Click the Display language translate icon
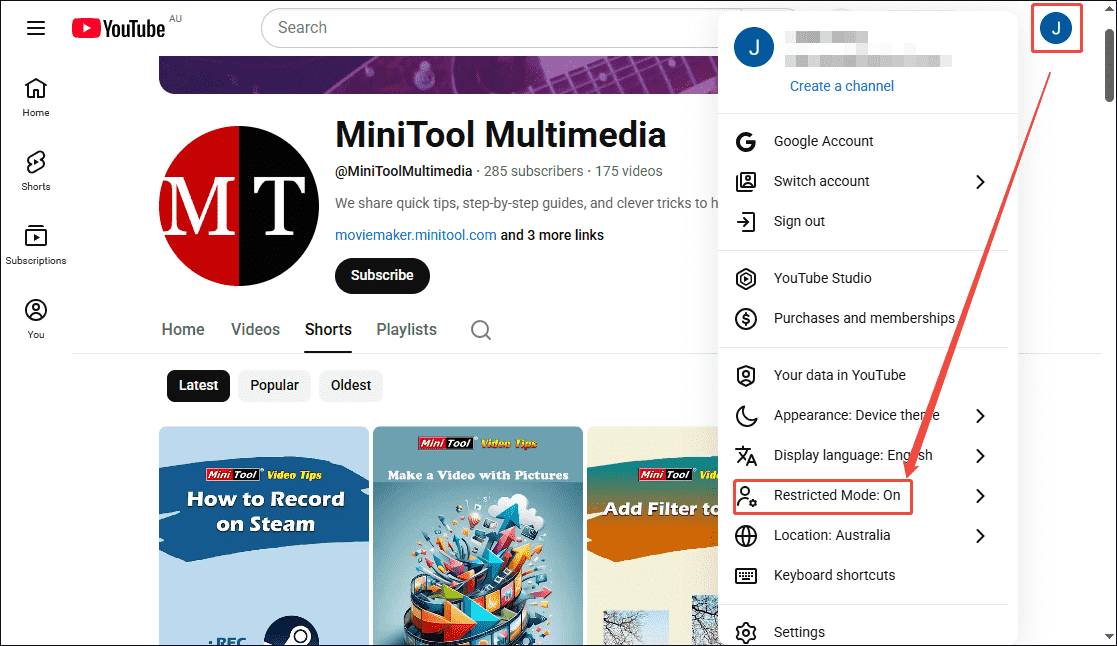Image resolution: width=1117 pixels, height=646 pixels. [746, 455]
